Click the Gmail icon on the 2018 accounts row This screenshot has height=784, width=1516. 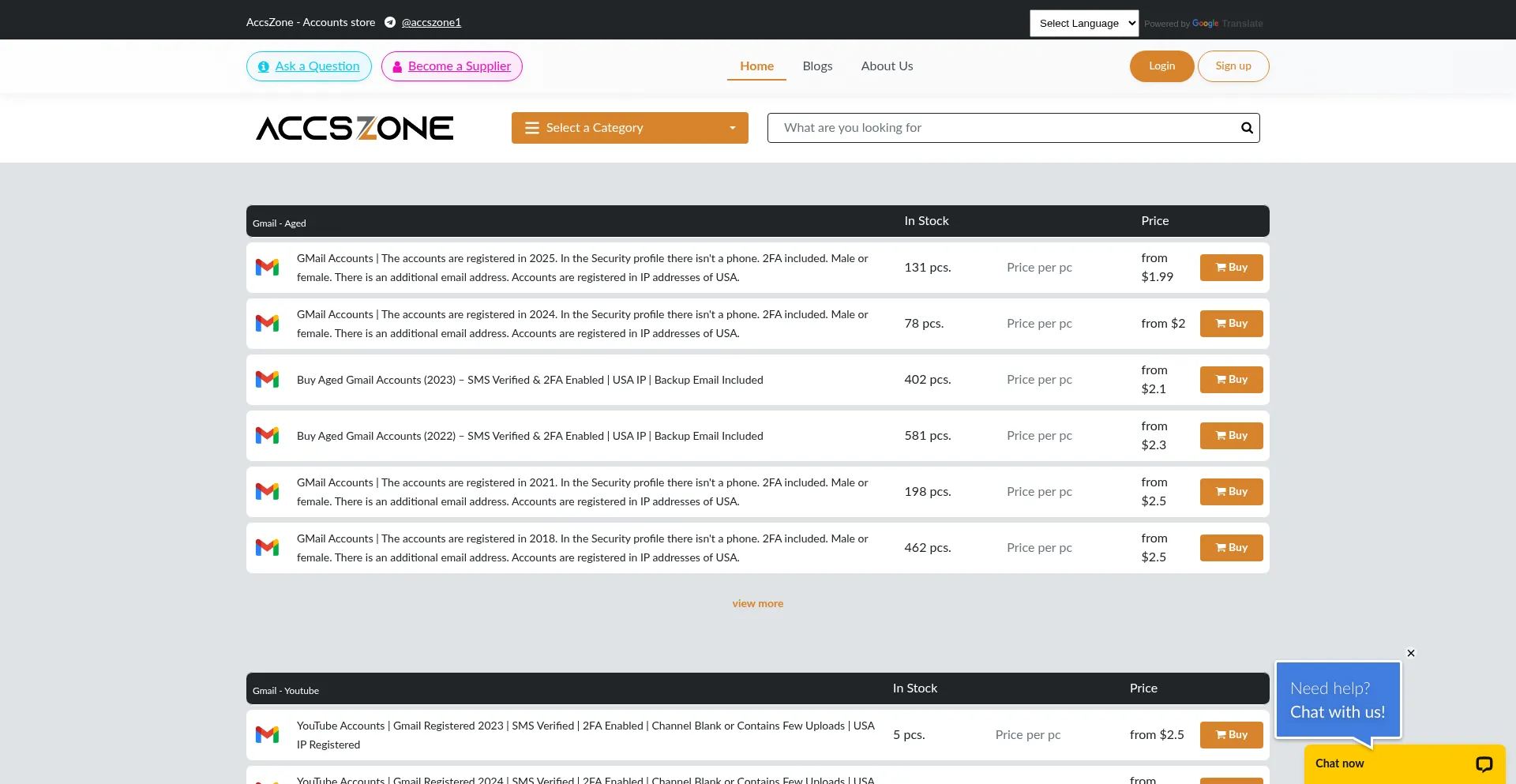point(268,547)
